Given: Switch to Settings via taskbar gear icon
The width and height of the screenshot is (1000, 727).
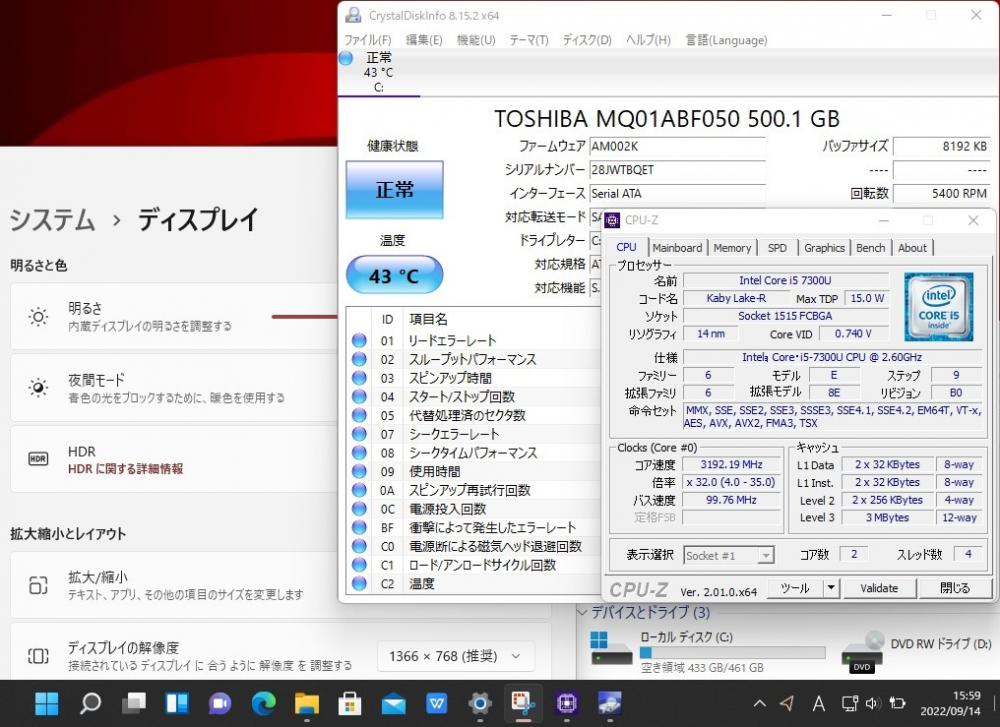Looking at the screenshot, I should [x=480, y=703].
